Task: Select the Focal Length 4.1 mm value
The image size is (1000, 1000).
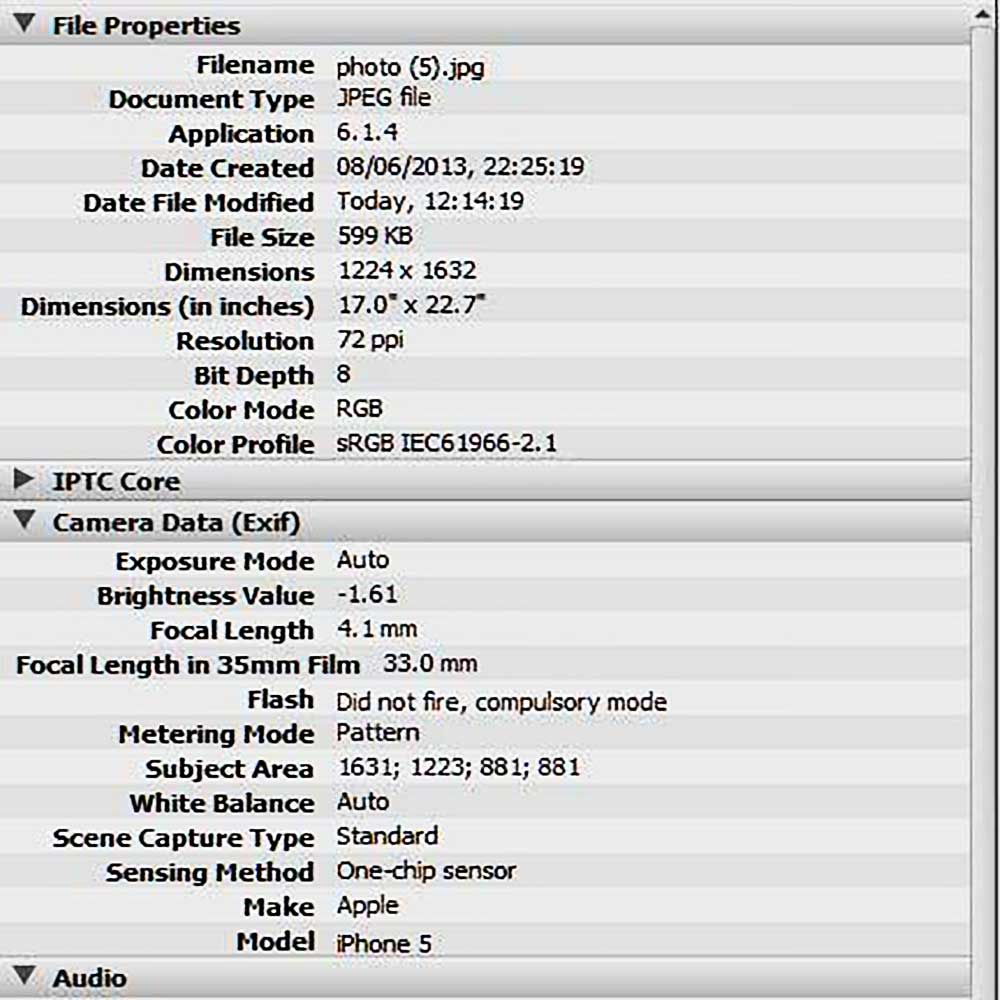Action: point(376,630)
